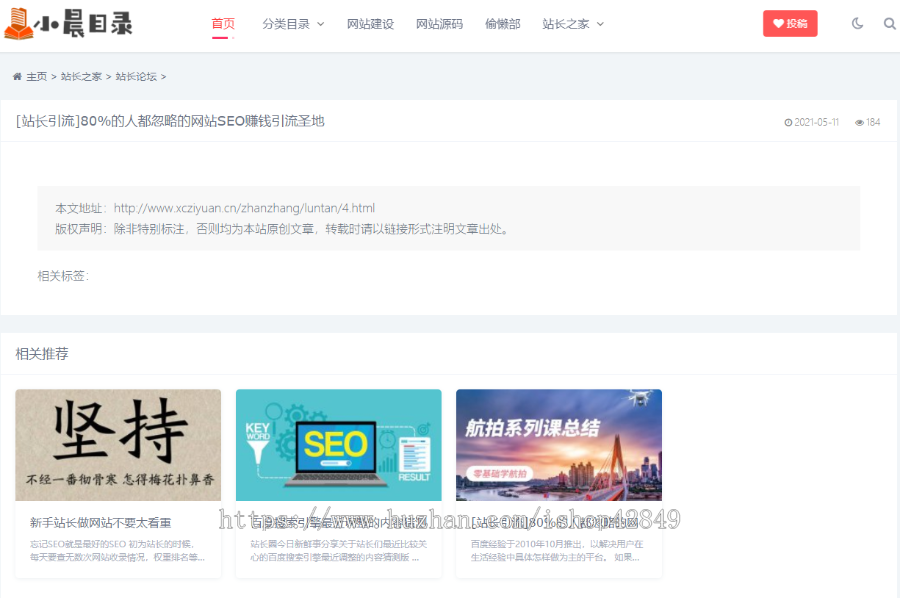900x598 pixels.
Task: Click the 相关标签 label
Action: click(63, 276)
